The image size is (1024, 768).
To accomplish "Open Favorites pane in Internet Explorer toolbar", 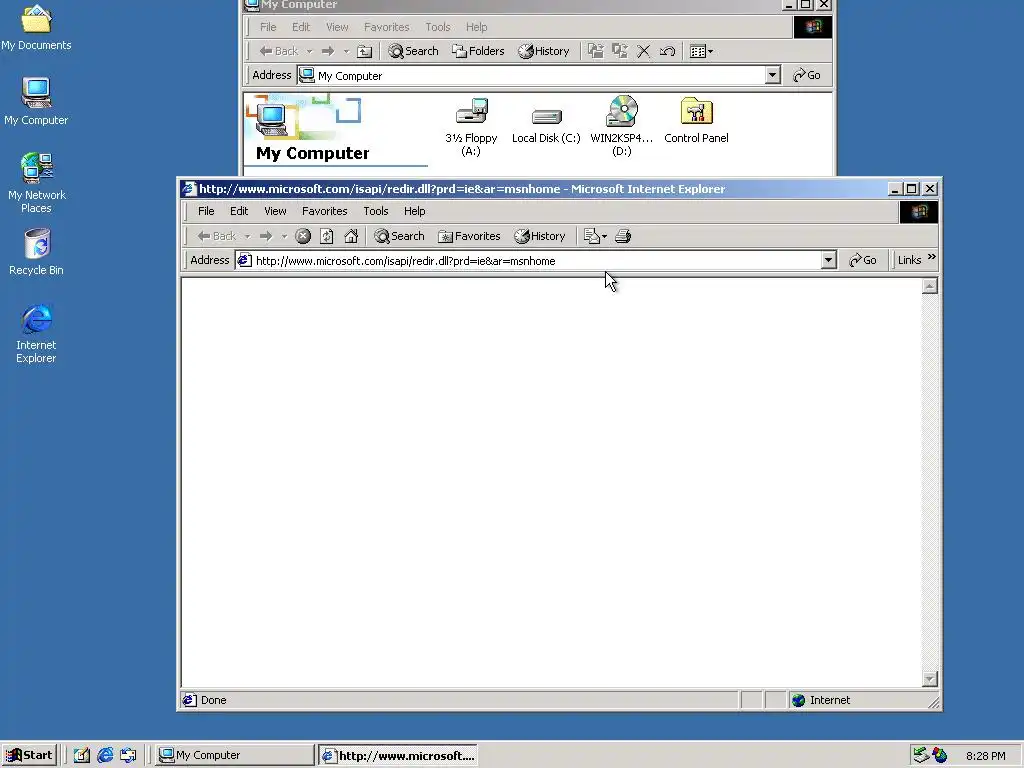I will [x=469, y=236].
